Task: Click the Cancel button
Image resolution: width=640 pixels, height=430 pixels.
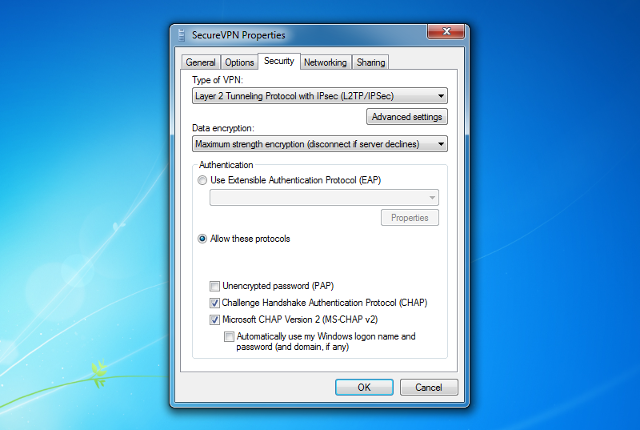Action: point(429,387)
